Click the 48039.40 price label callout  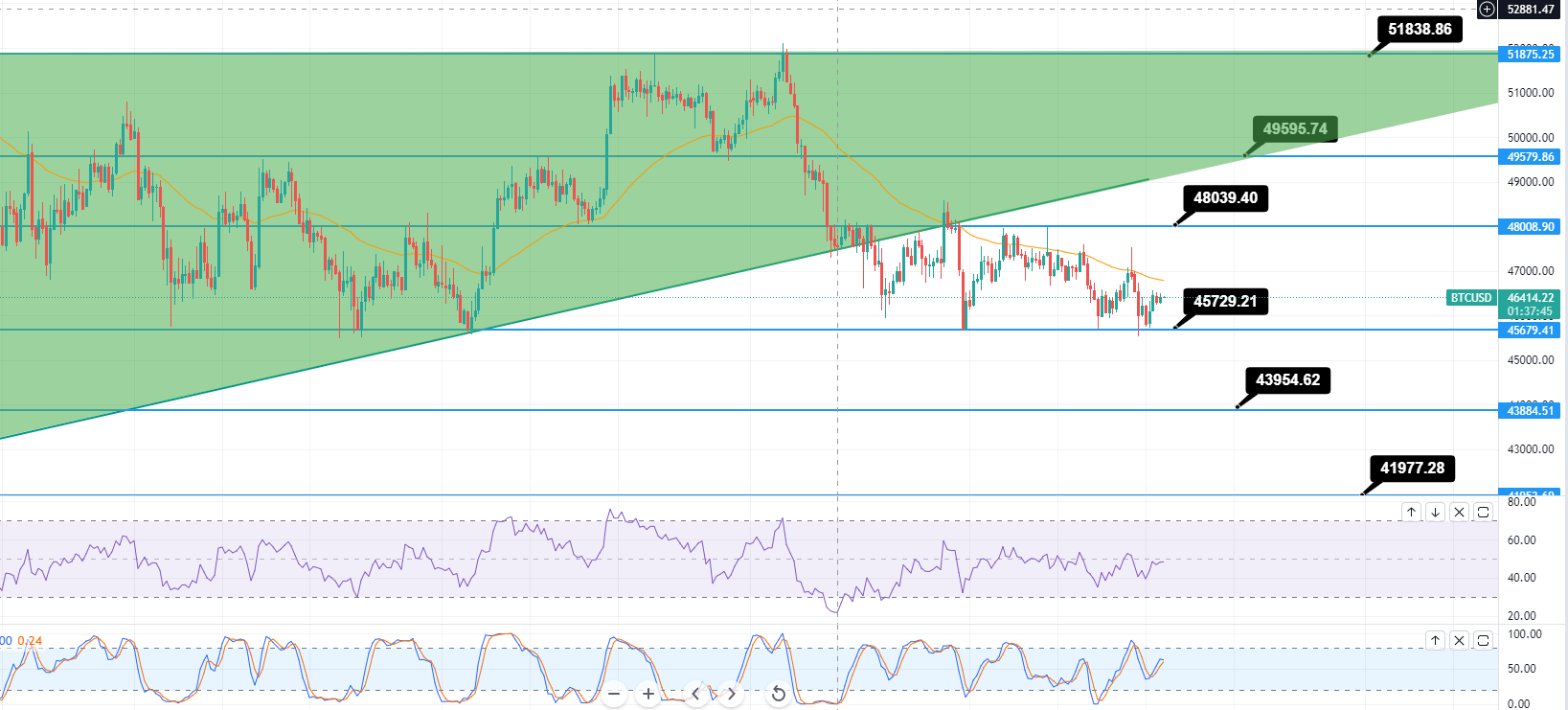[1225, 198]
